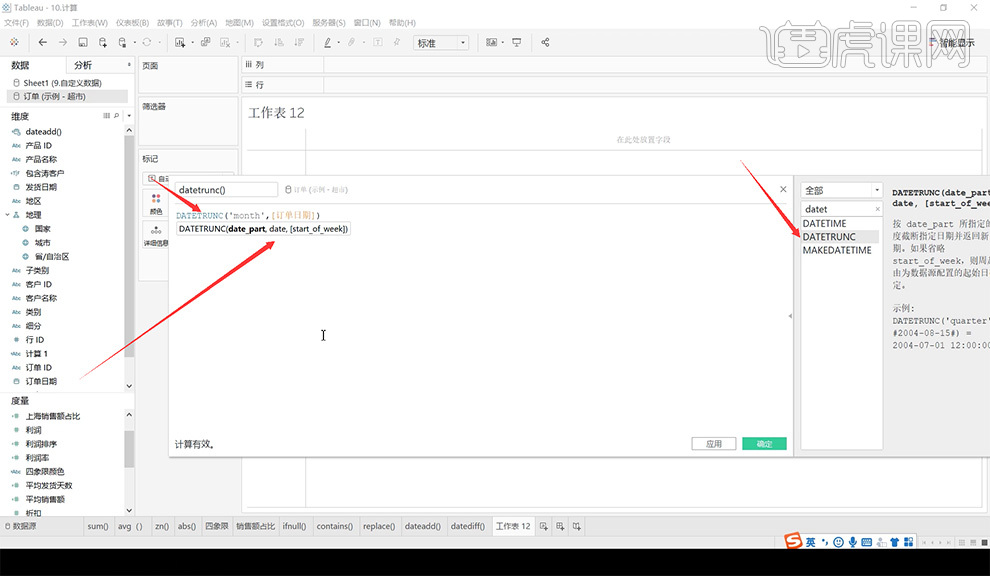
Task: Collapse the function reference panel arrow
Action: coord(790,316)
